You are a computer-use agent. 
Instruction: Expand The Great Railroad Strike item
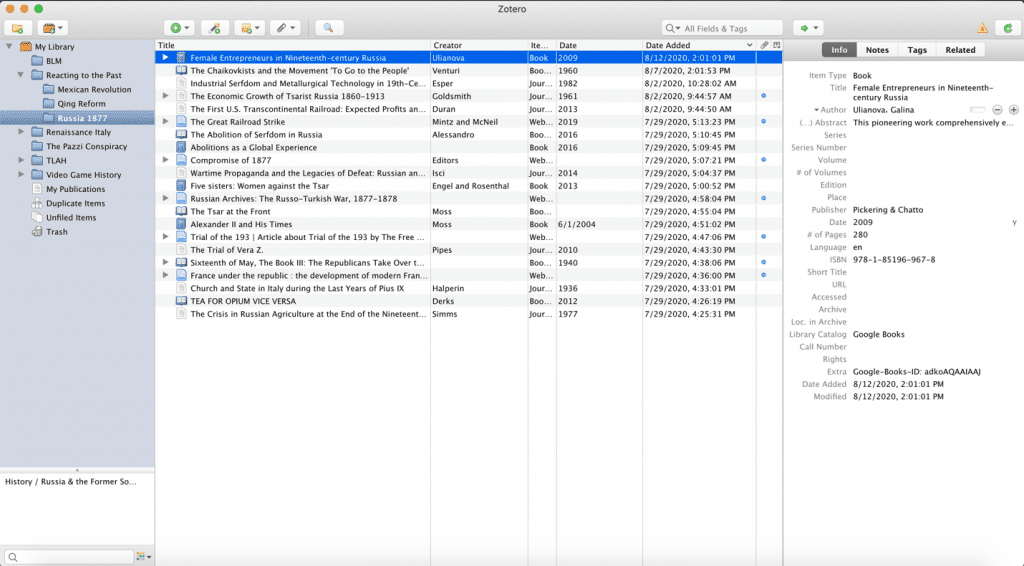point(165,121)
